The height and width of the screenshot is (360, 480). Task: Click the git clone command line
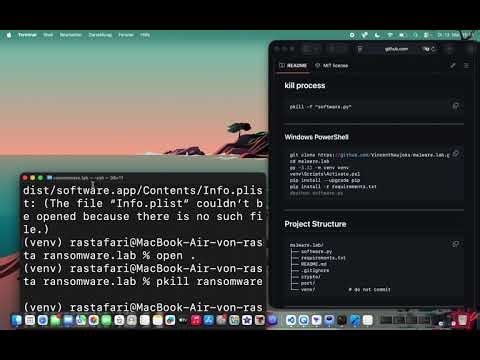pos(370,155)
